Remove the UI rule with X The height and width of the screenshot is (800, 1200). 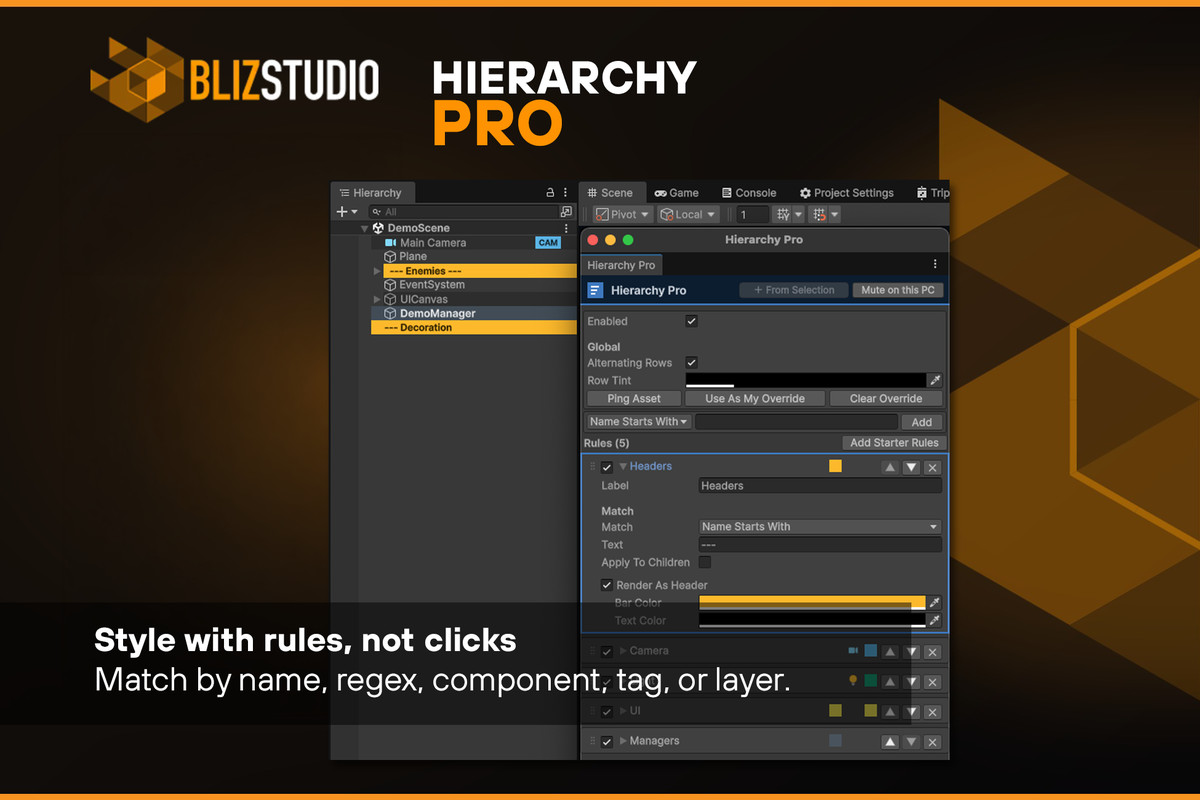point(932,712)
